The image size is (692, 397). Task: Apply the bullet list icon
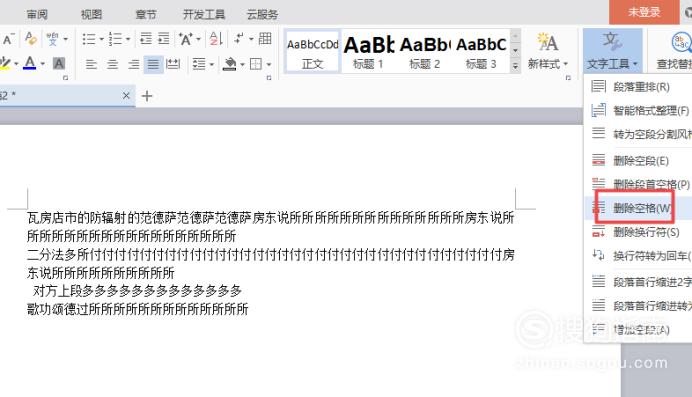pyautogui.click(x=89, y=39)
